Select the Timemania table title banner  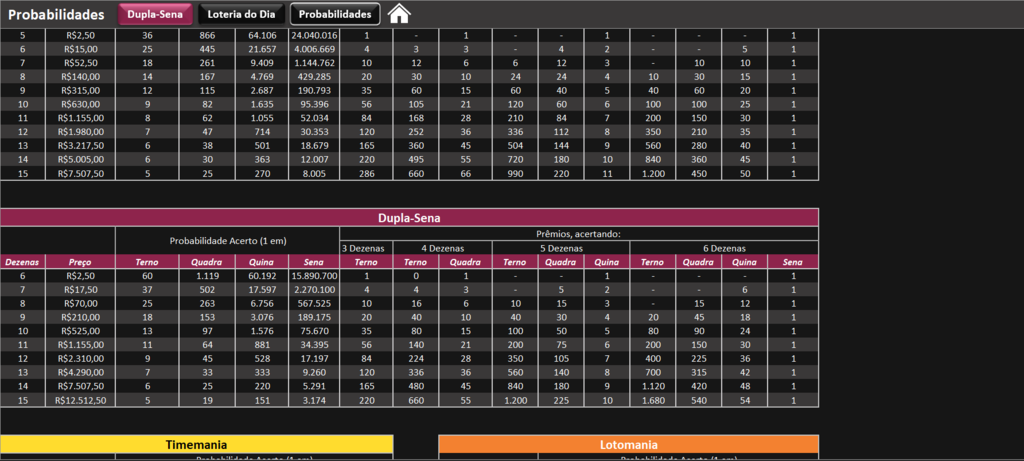(x=197, y=444)
